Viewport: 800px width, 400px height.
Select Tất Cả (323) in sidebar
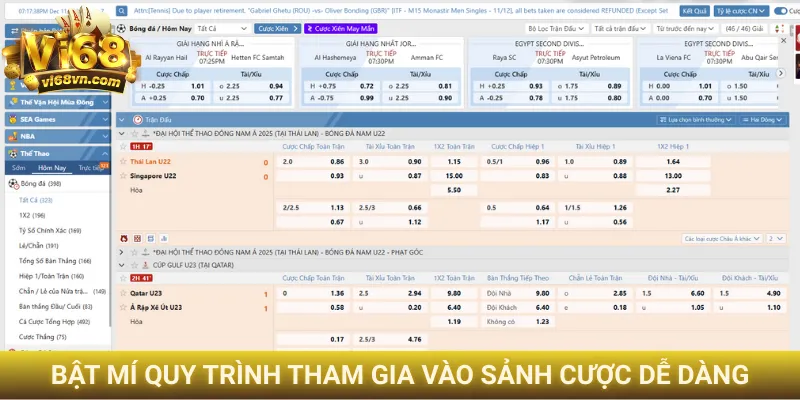[x=36, y=200]
